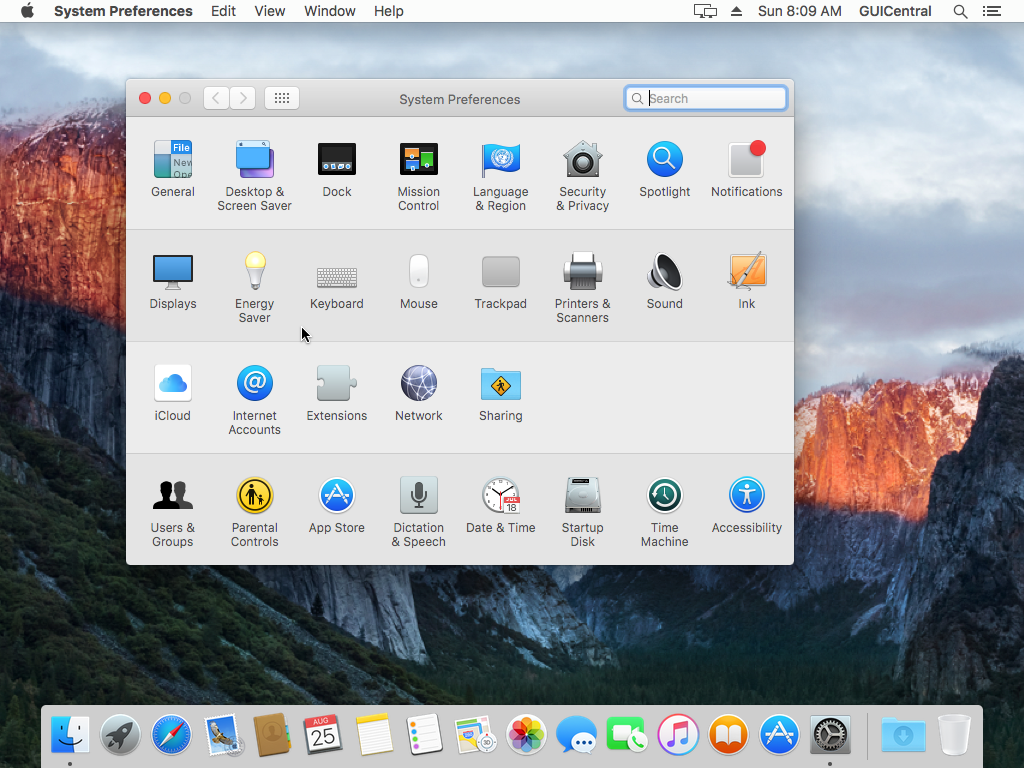Open the System Preferences menu
This screenshot has width=1024, height=768.
point(123,11)
